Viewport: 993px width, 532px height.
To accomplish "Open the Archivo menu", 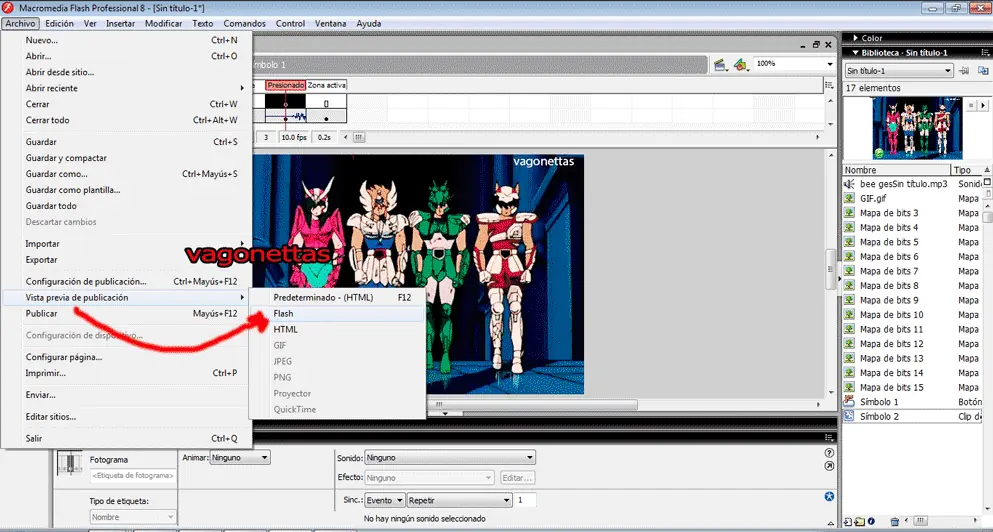I will (20, 23).
